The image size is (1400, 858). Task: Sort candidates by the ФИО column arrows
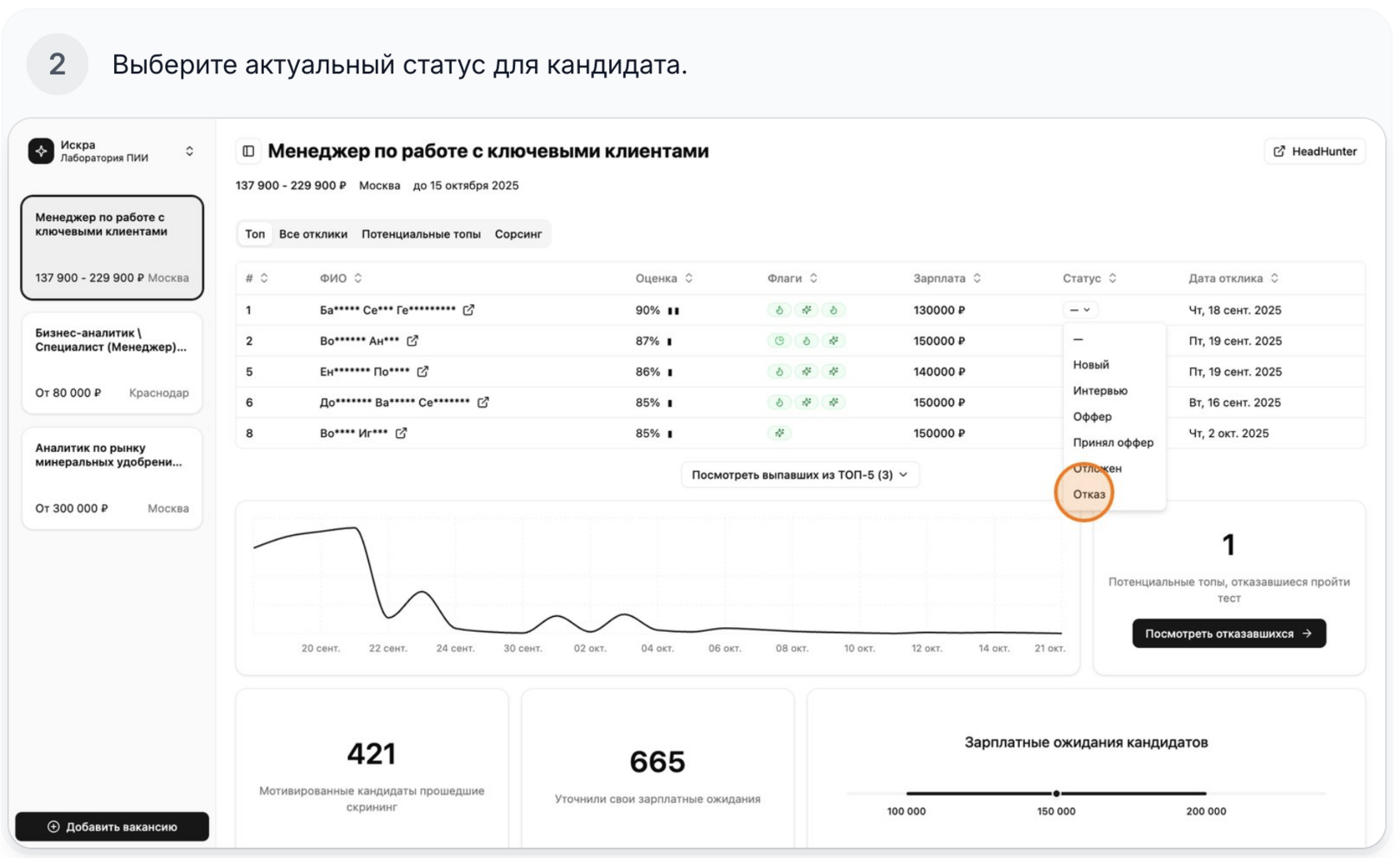click(358, 278)
